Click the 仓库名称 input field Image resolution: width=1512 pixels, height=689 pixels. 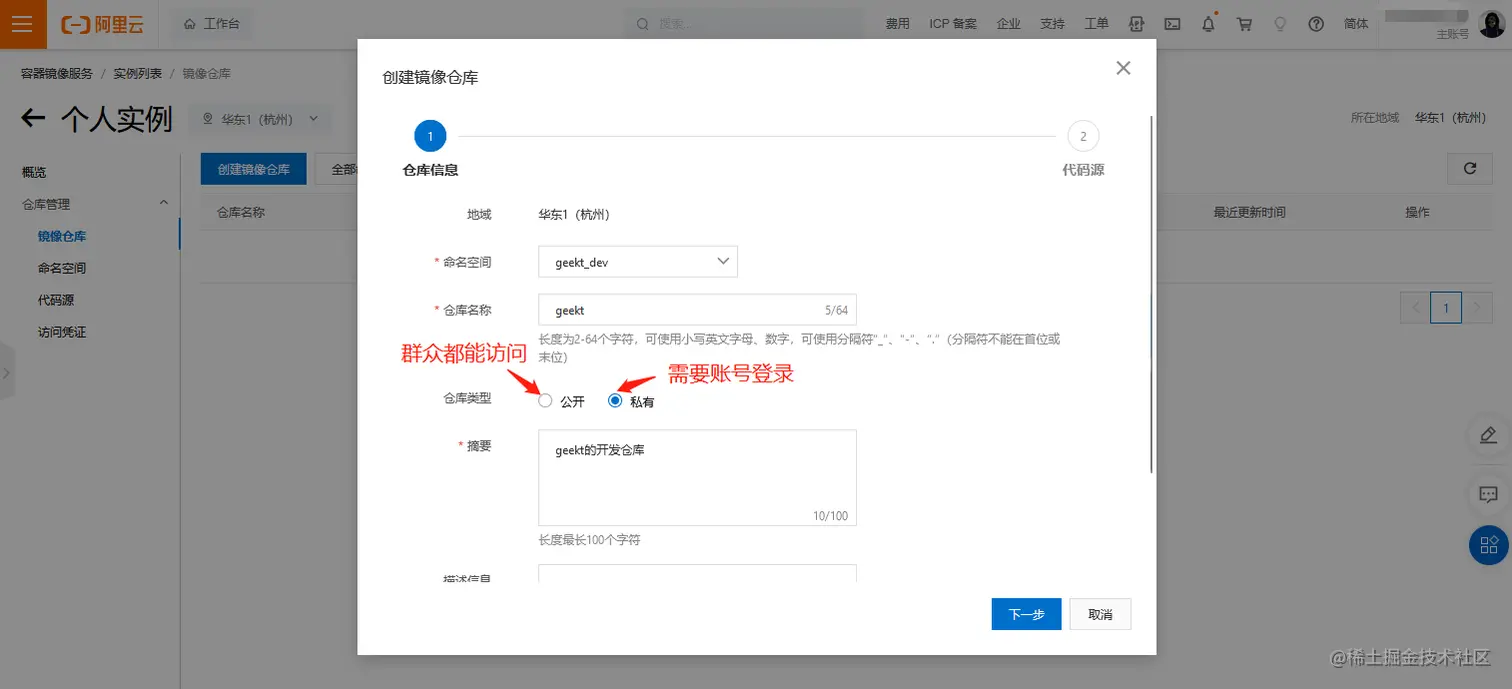(x=697, y=310)
